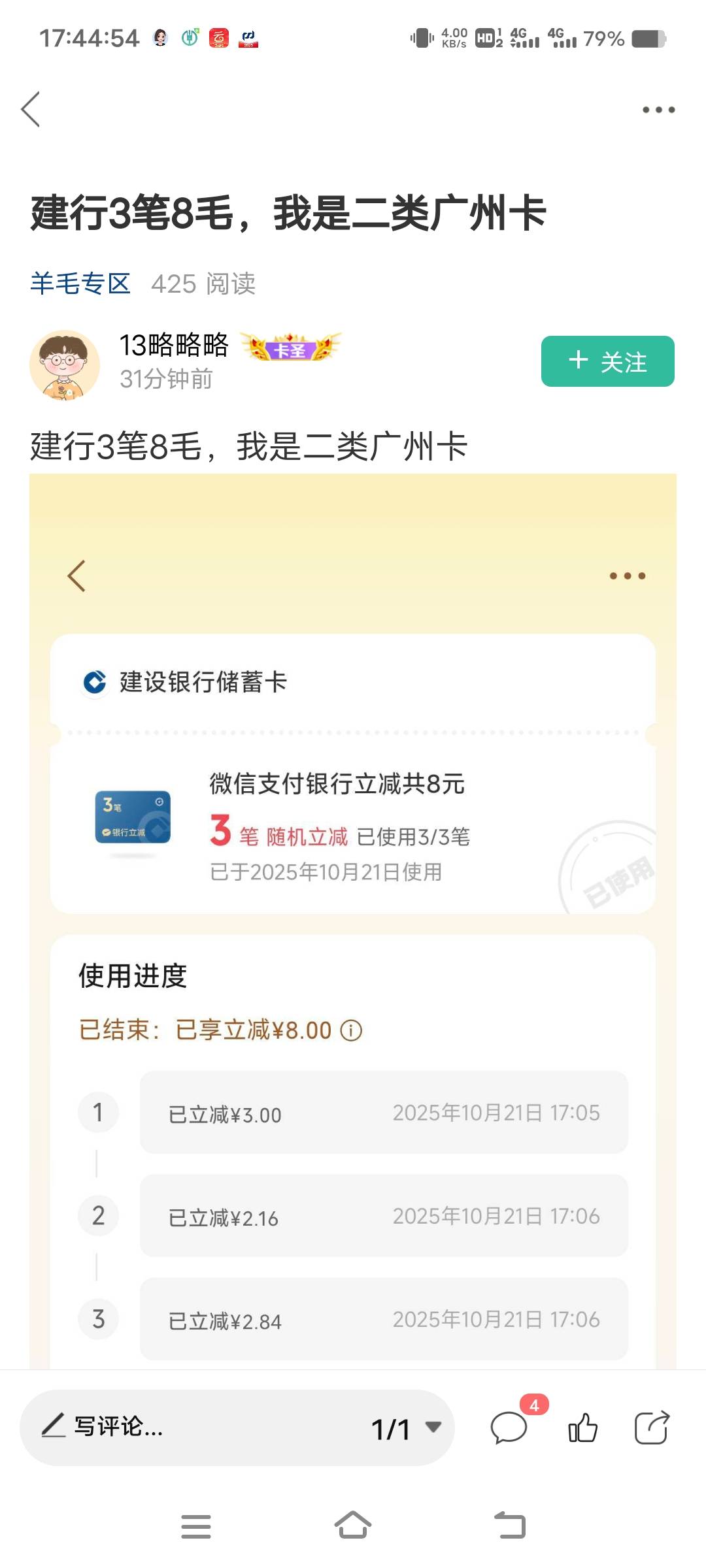Open the three-dot more options menu
Image resolution: width=706 pixels, height=1568 pixels.
click(x=658, y=110)
